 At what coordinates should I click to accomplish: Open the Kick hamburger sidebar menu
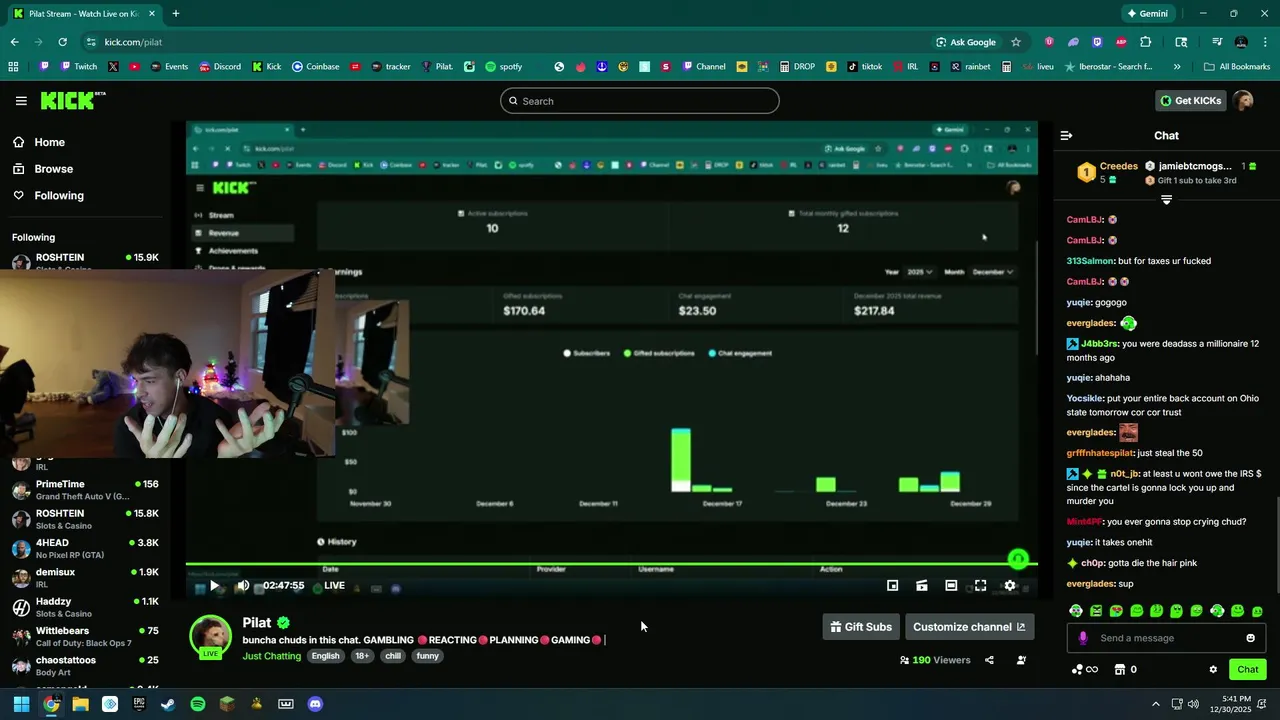pyautogui.click(x=21, y=101)
